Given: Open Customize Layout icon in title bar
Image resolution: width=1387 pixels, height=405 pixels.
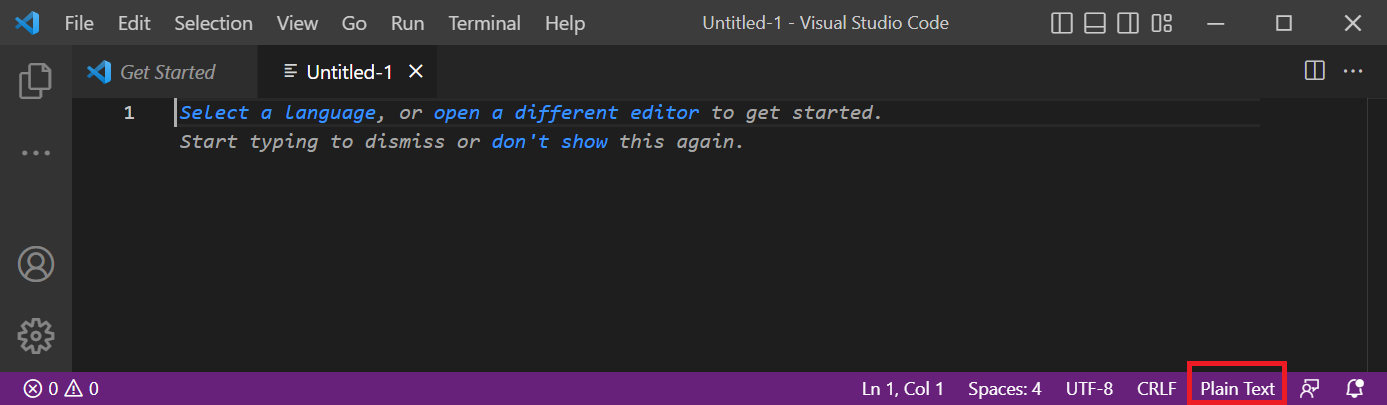Looking at the screenshot, I should pyautogui.click(x=1161, y=23).
